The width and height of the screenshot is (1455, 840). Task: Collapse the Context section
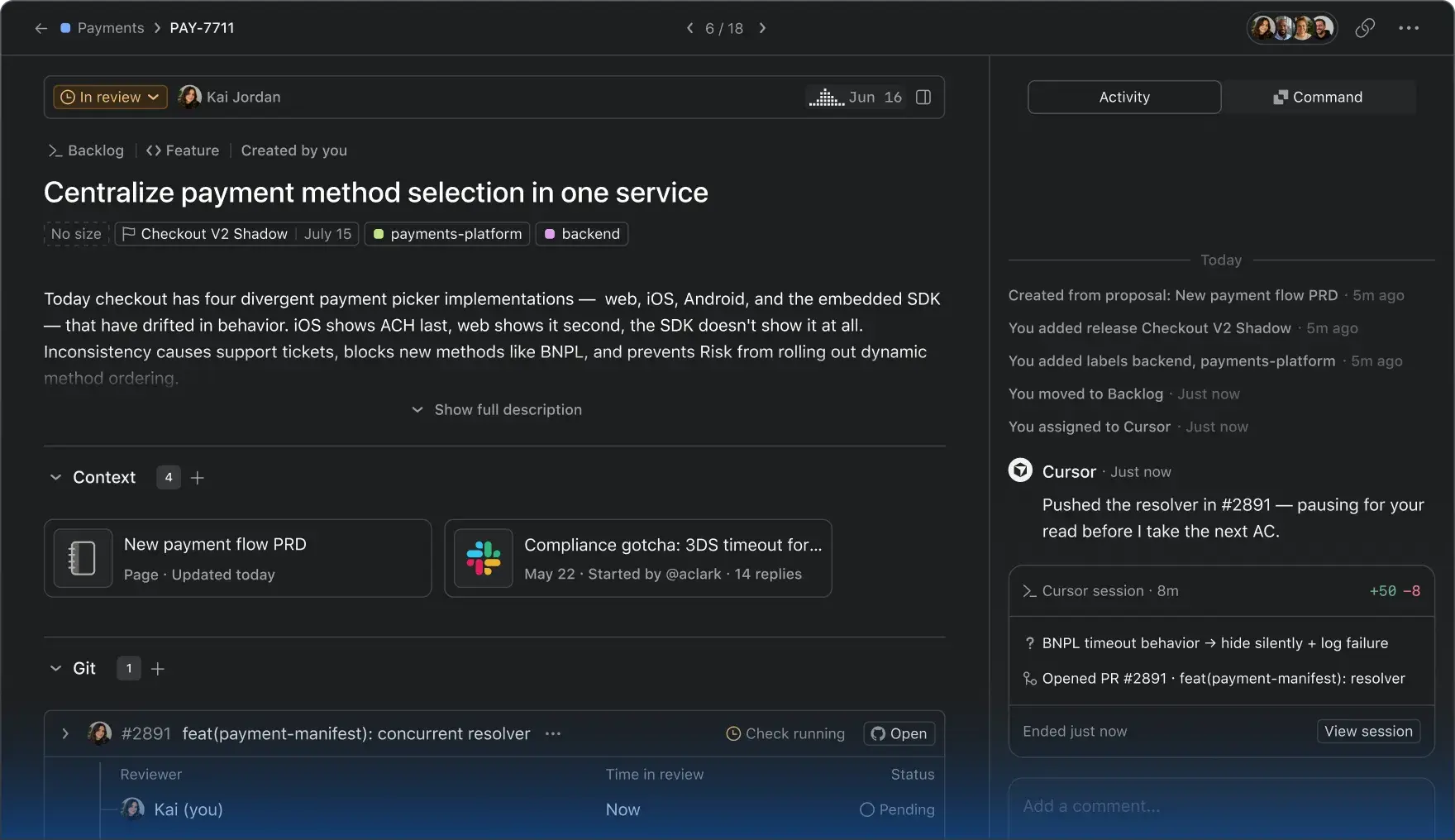[55, 477]
